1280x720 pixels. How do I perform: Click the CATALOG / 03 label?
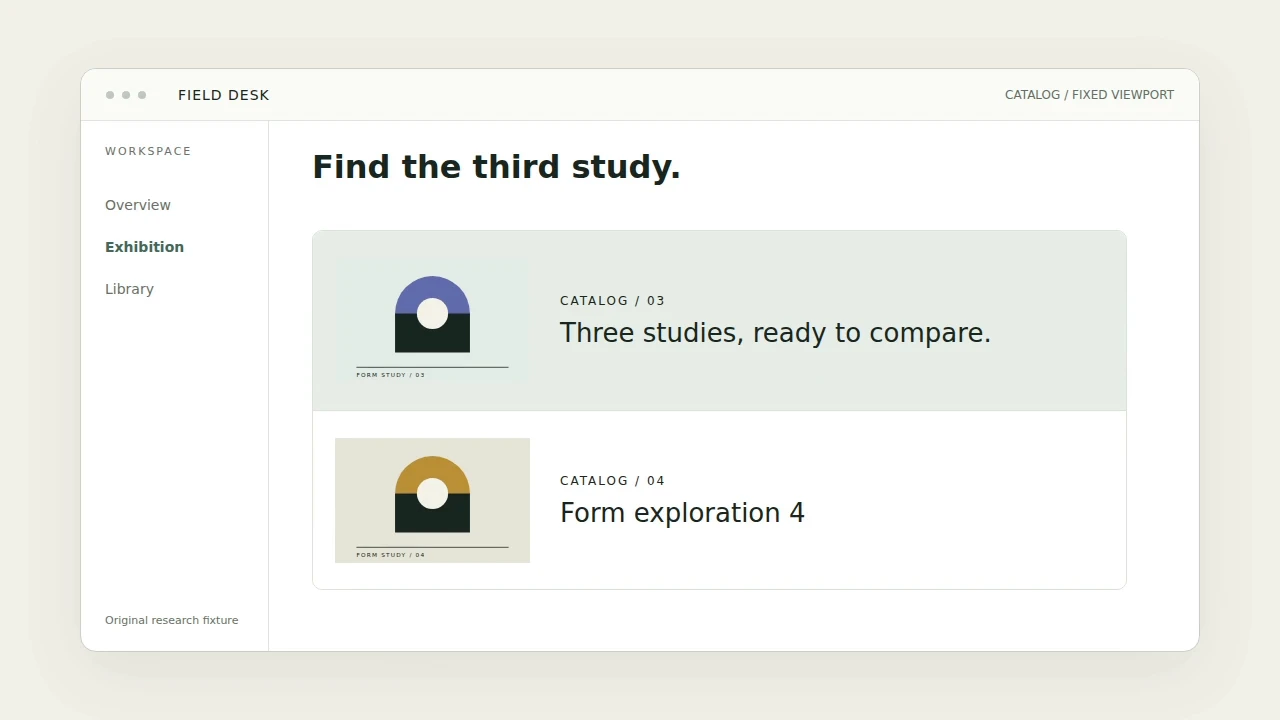612,301
